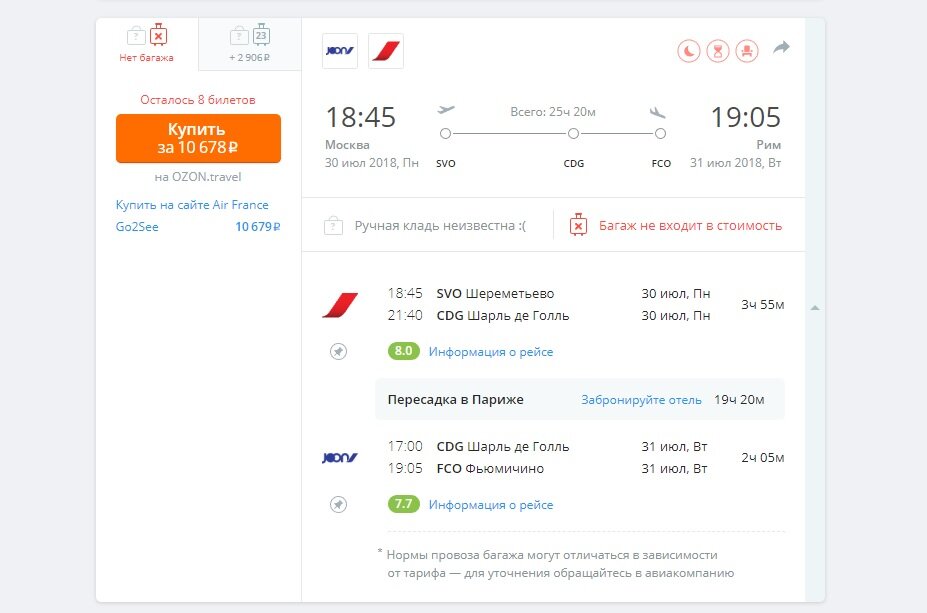Open the Go2See 10 679₽ offer

[x=198, y=226]
